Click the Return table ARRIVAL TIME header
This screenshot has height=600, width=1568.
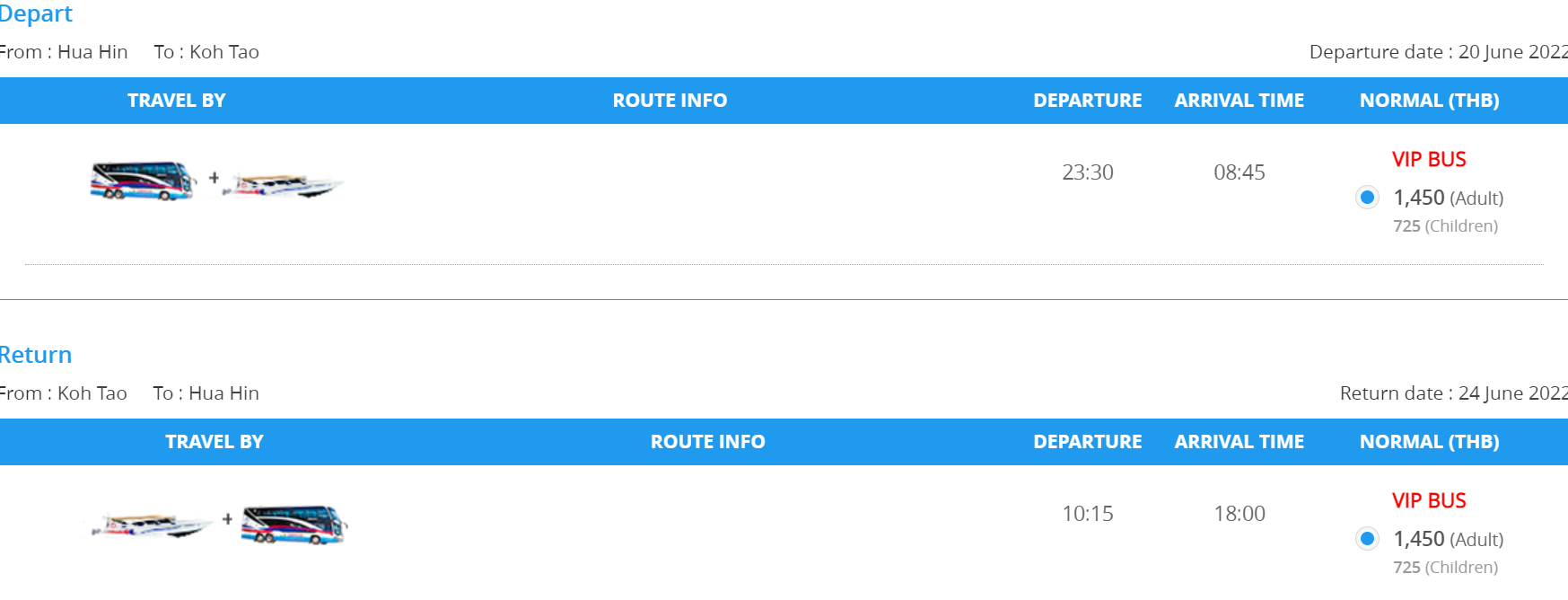pos(1240,442)
